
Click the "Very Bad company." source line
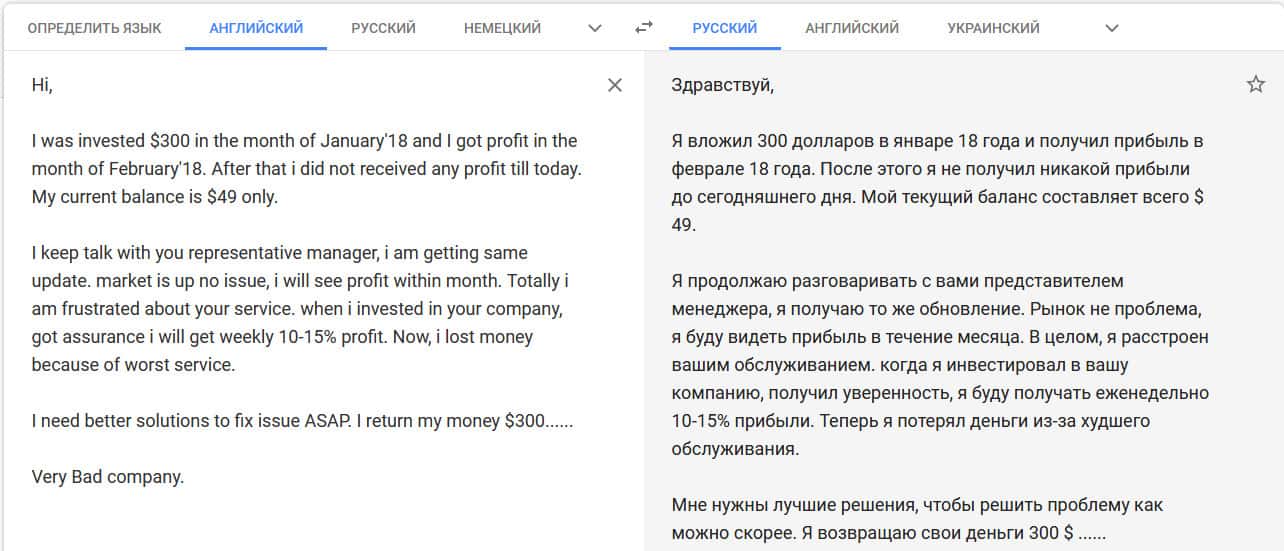(108, 477)
